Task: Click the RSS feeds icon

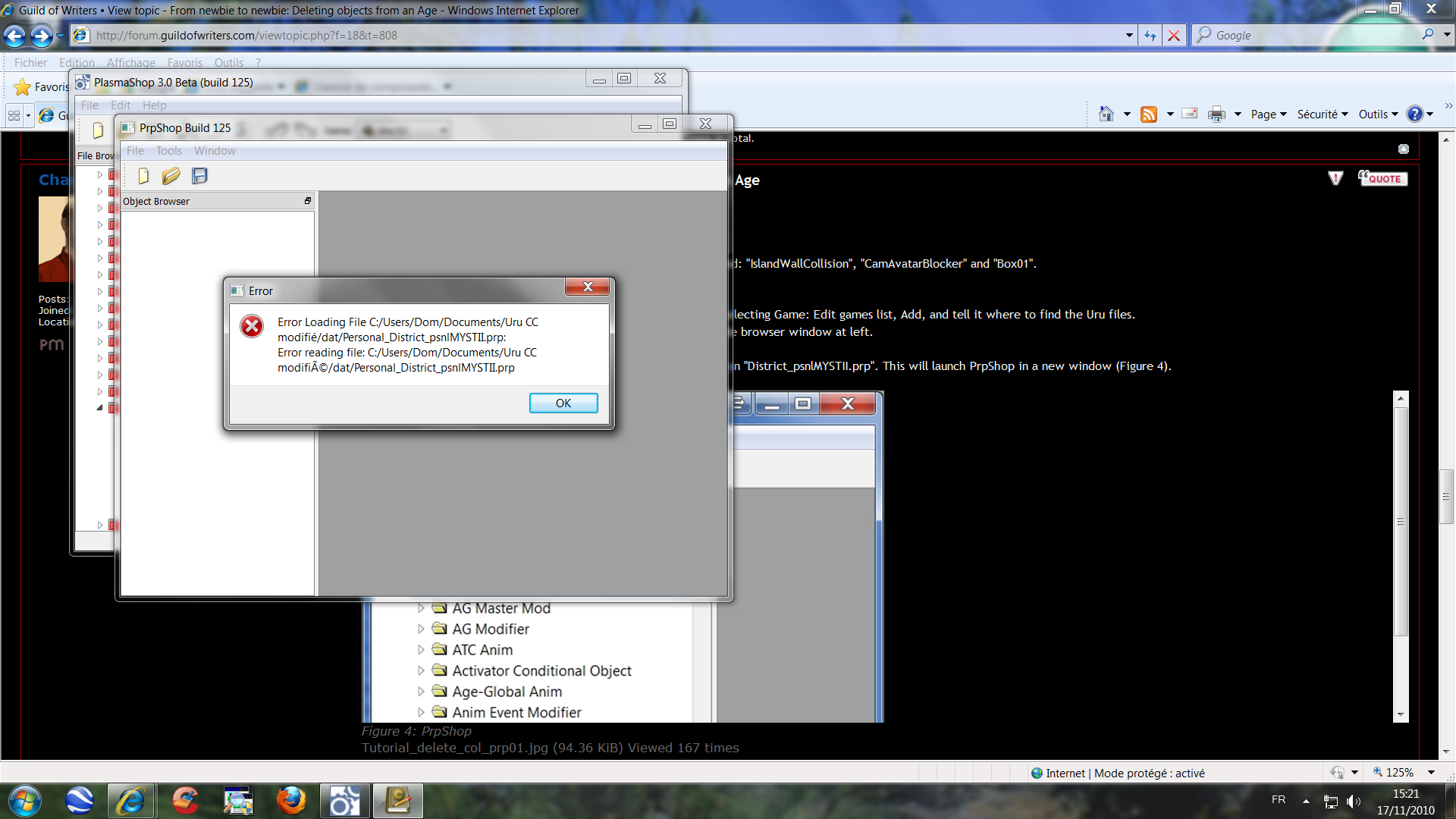Action: pyautogui.click(x=1149, y=115)
